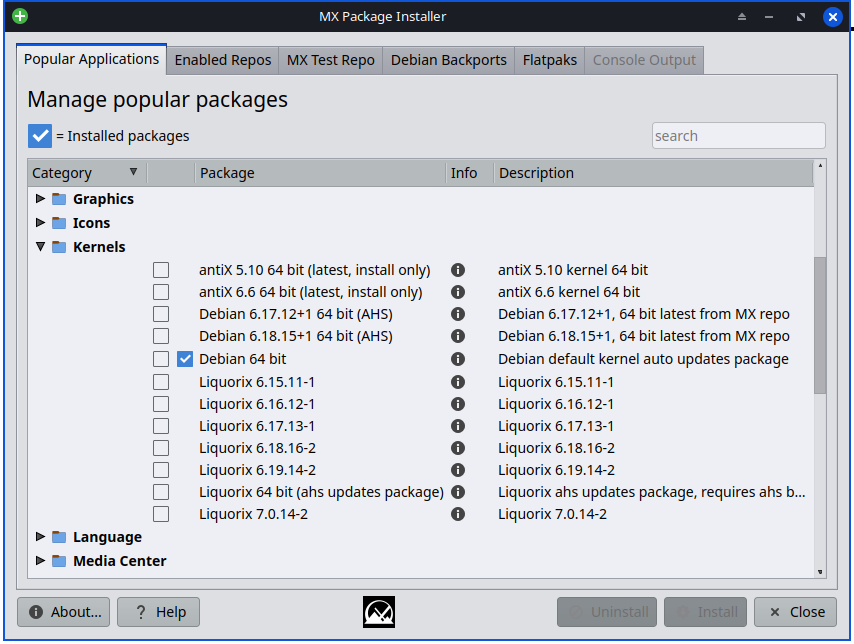
Task: Switch to MX Test Repo tab
Action: (x=331, y=60)
